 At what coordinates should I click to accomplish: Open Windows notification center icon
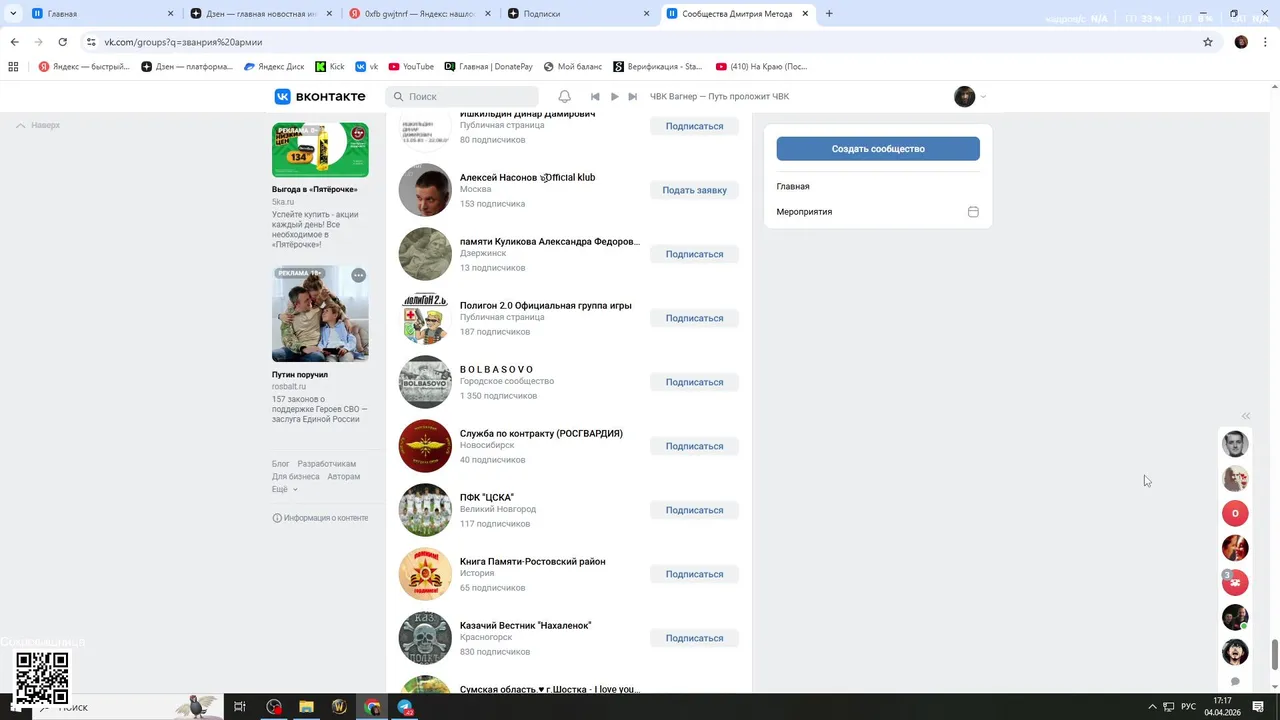(x=1258, y=707)
